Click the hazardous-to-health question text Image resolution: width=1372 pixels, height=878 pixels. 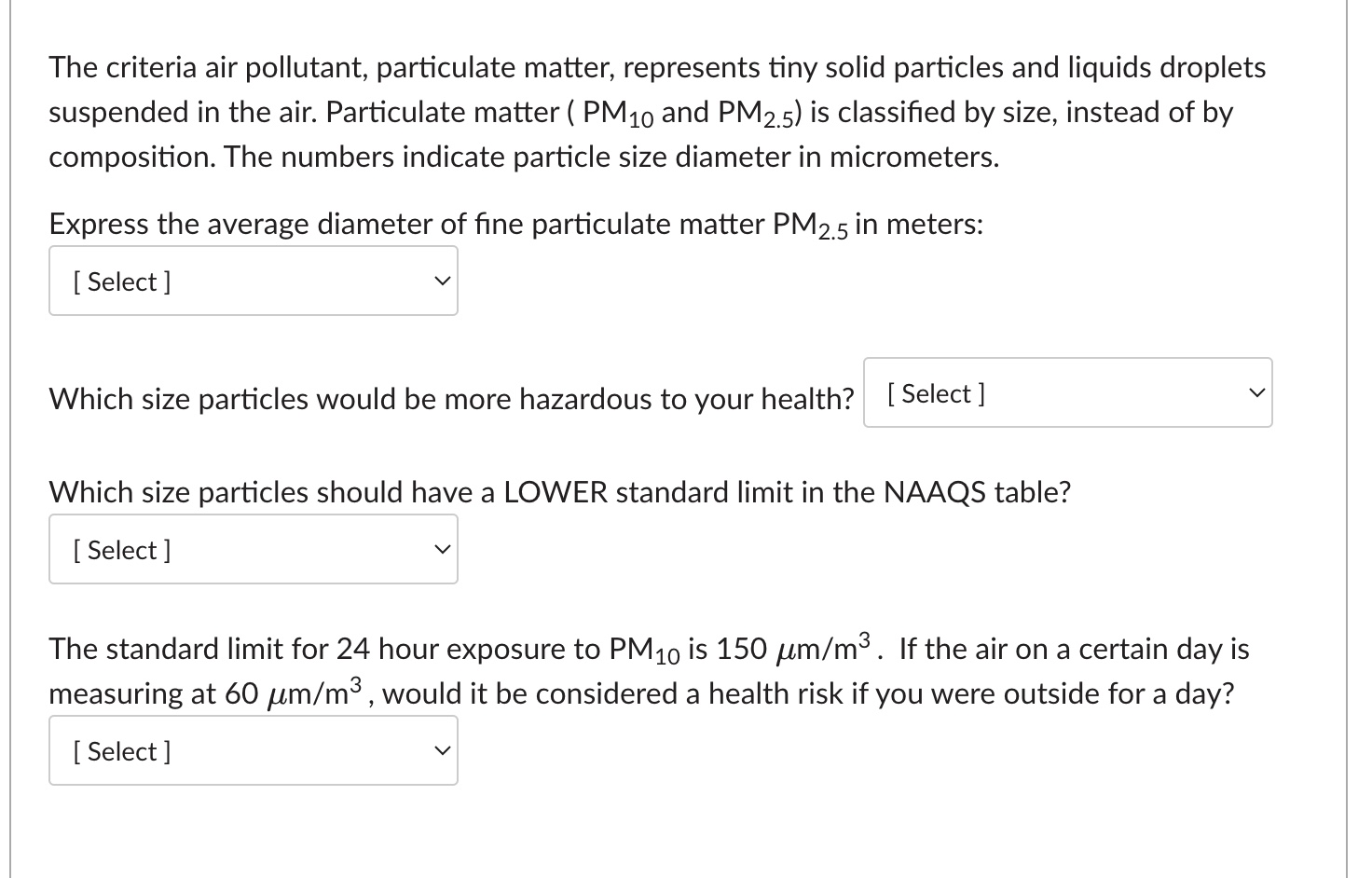pyautogui.click(x=451, y=398)
